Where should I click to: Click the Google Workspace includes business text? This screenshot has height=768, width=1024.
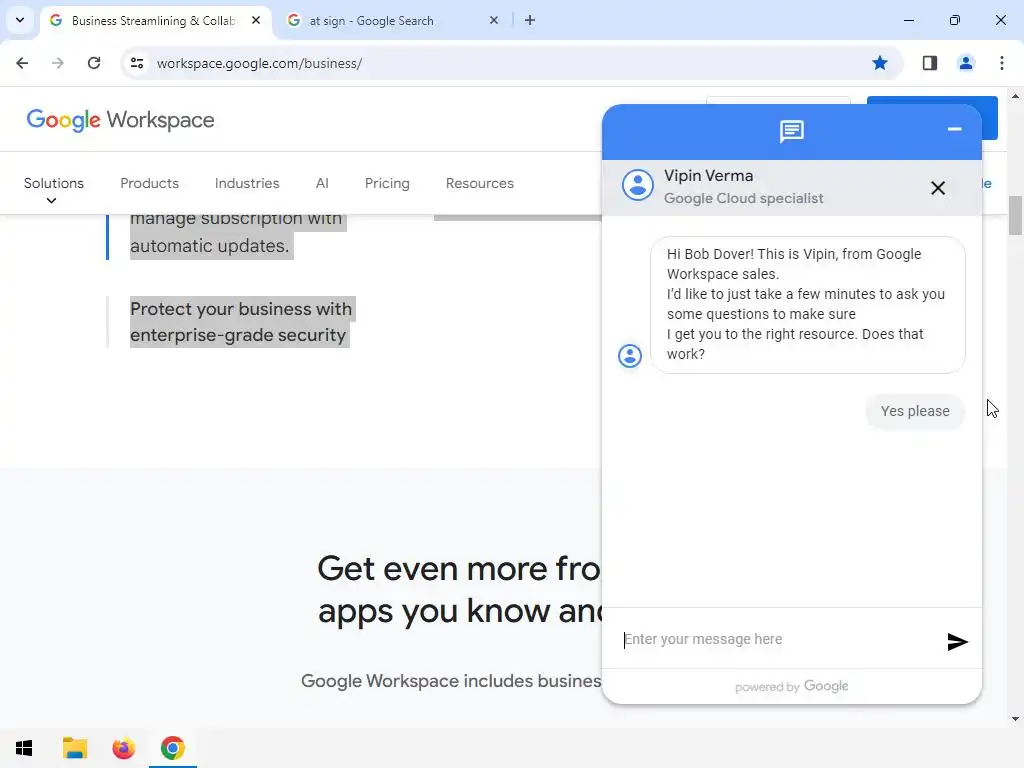point(451,680)
